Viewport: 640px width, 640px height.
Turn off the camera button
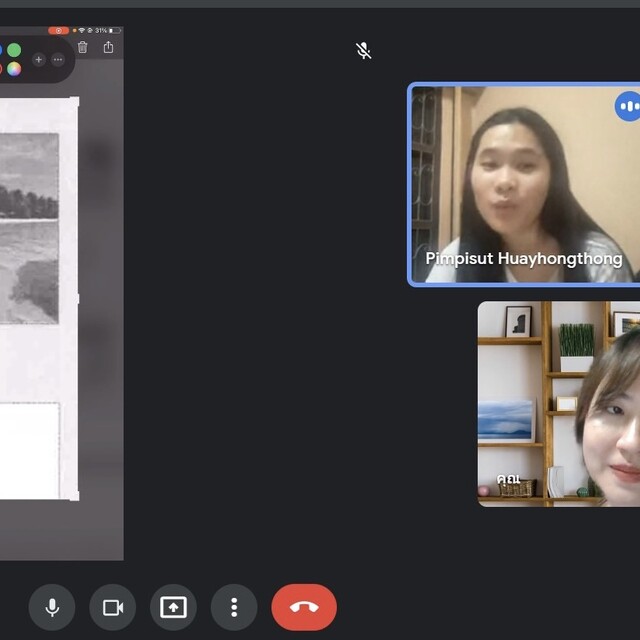point(112,607)
